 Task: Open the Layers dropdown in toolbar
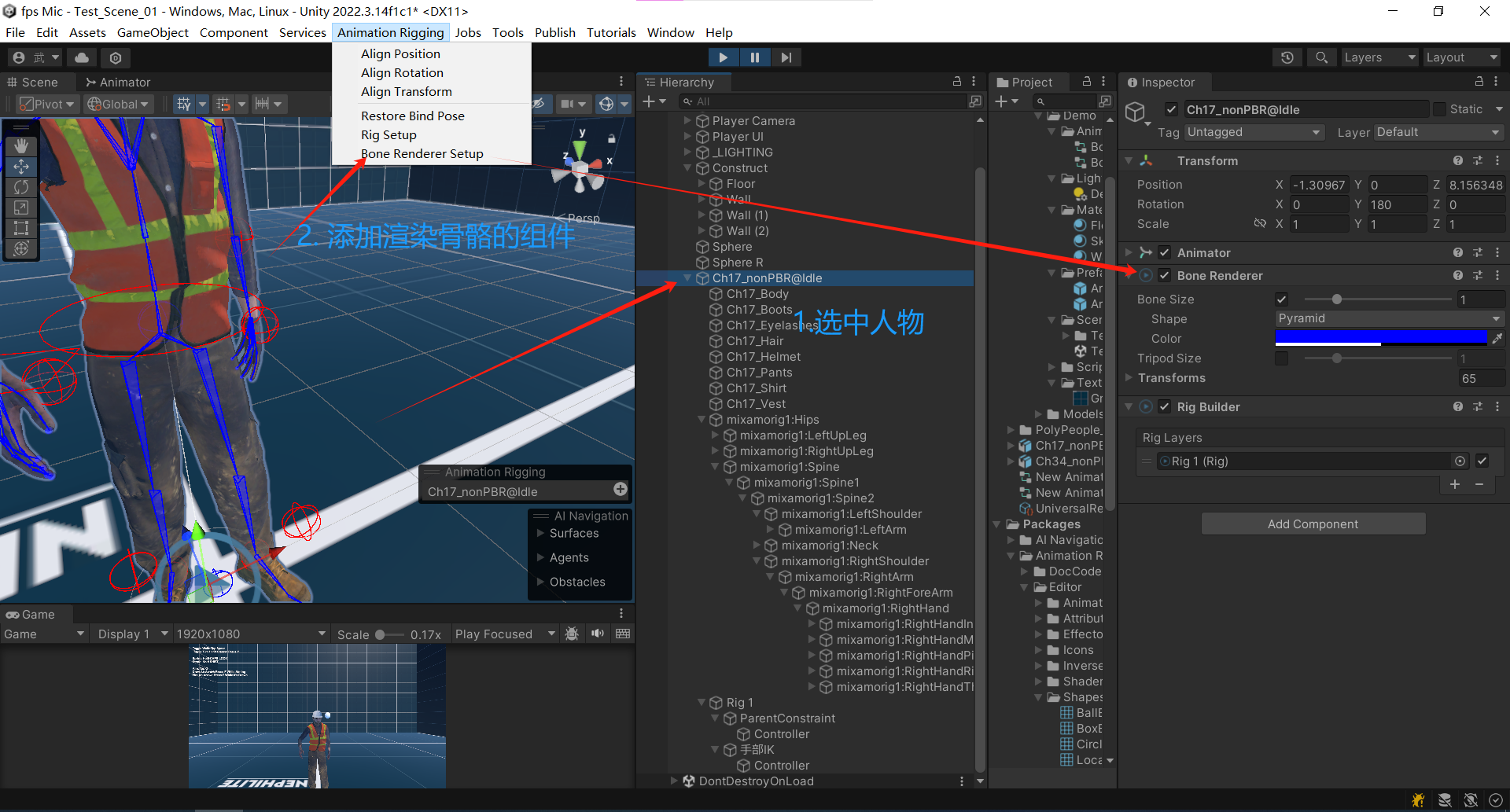[x=1379, y=57]
